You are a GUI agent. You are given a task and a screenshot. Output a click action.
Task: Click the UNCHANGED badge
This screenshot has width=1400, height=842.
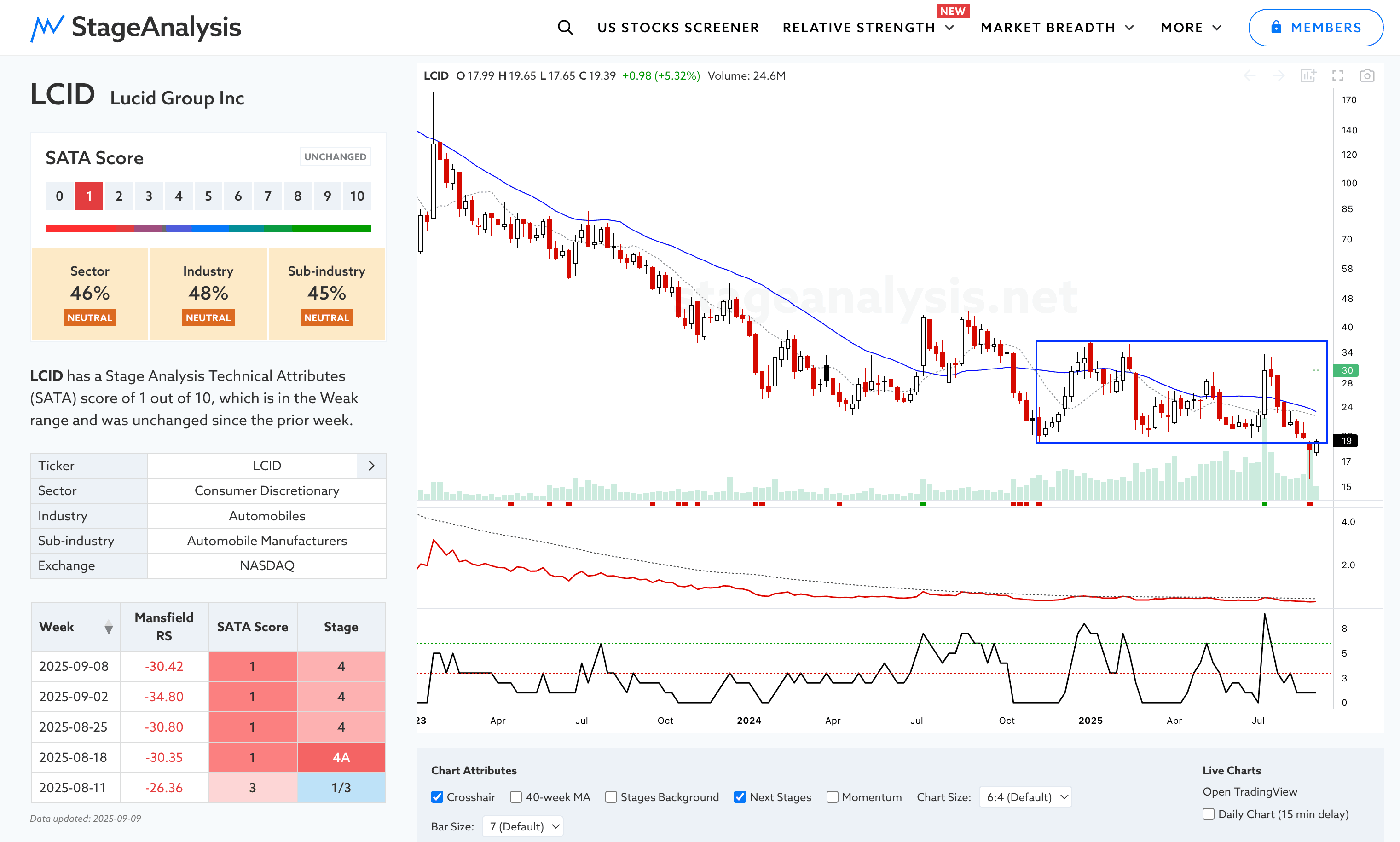(336, 156)
